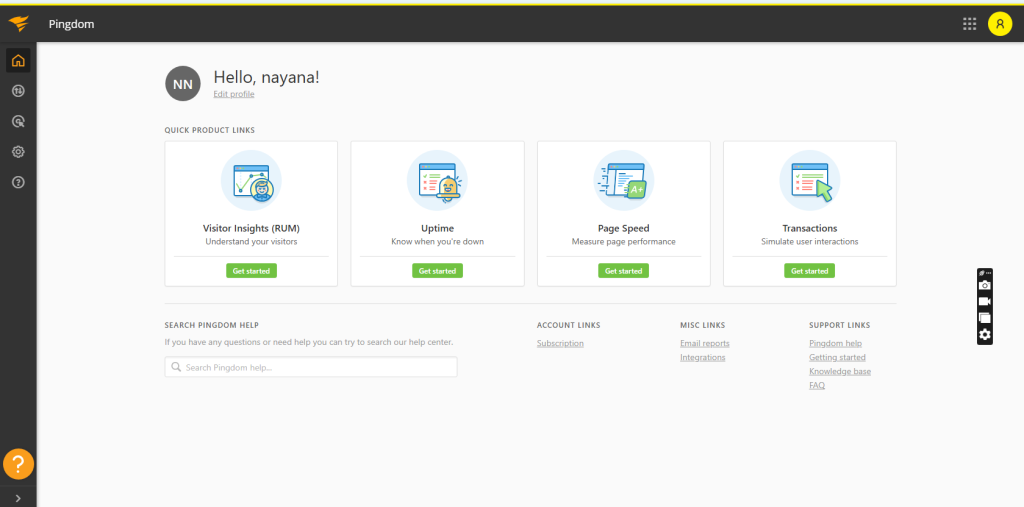Click the small top handle of floating toolbar

pyautogui.click(x=985, y=272)
